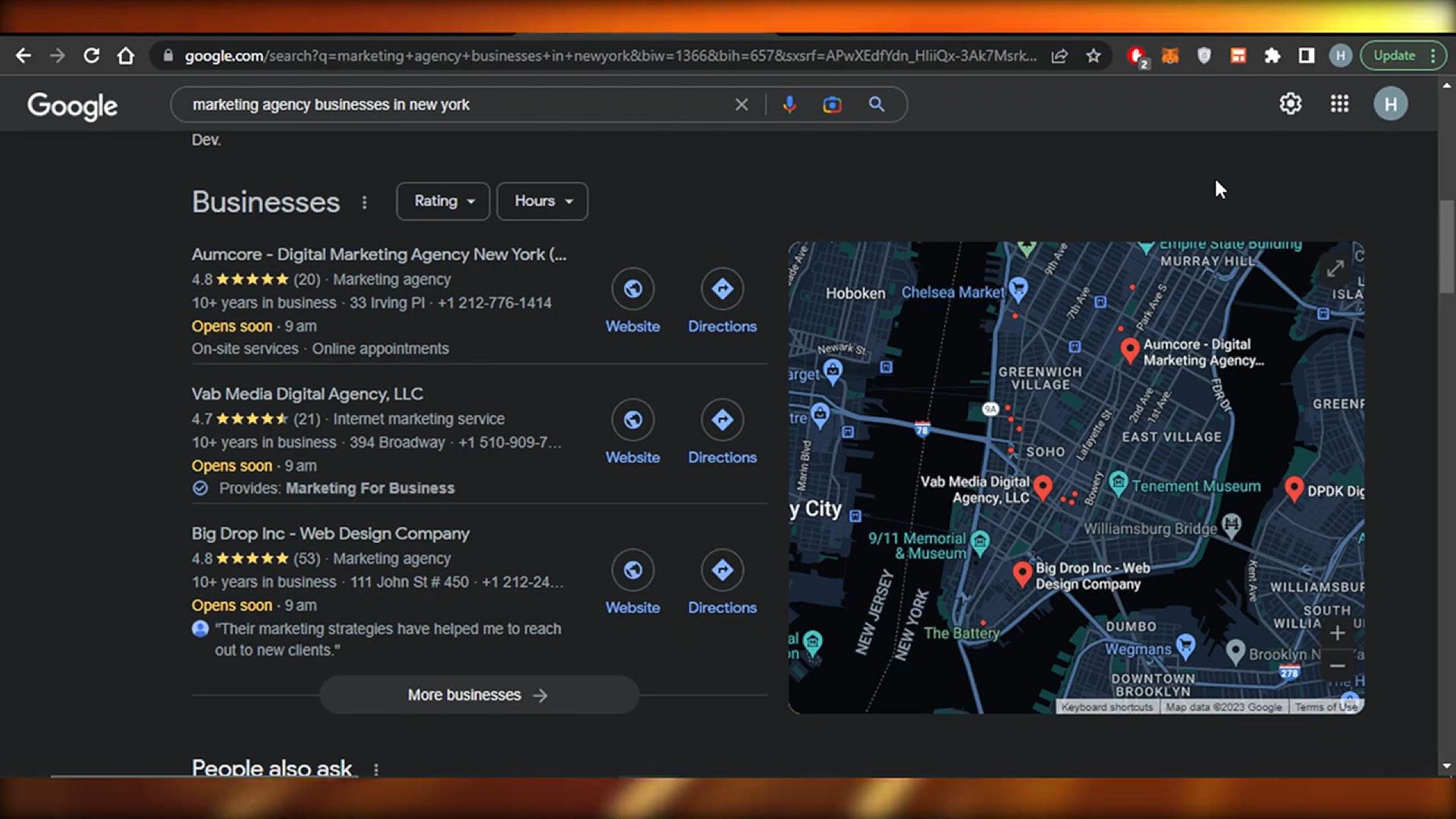1456x819 pixels.
Task: Zoom out the map with the minus button
Action: pos(1338,666)
